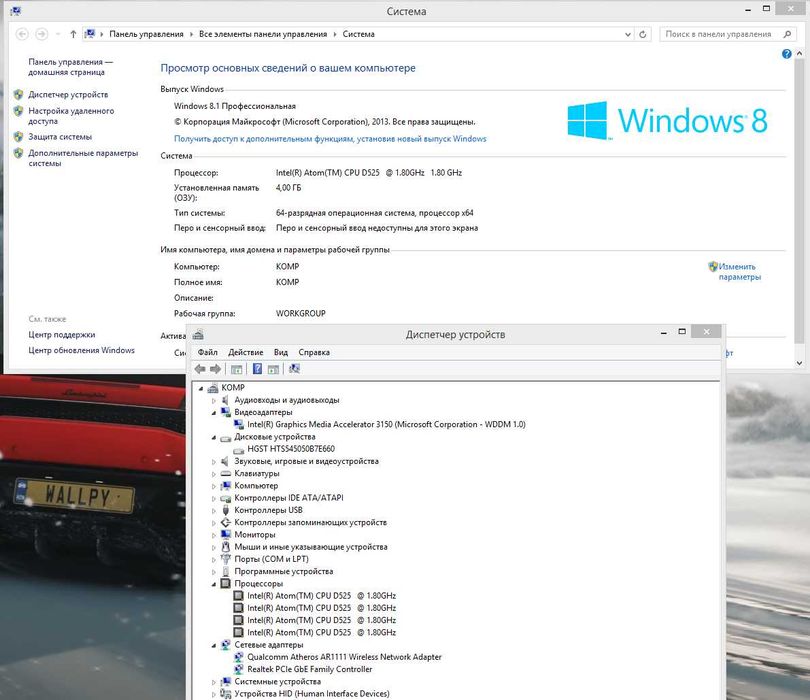810x700 pixels.
Task: Collapse the Сетевые адаптеры category
Action: (x=214, y=645)
